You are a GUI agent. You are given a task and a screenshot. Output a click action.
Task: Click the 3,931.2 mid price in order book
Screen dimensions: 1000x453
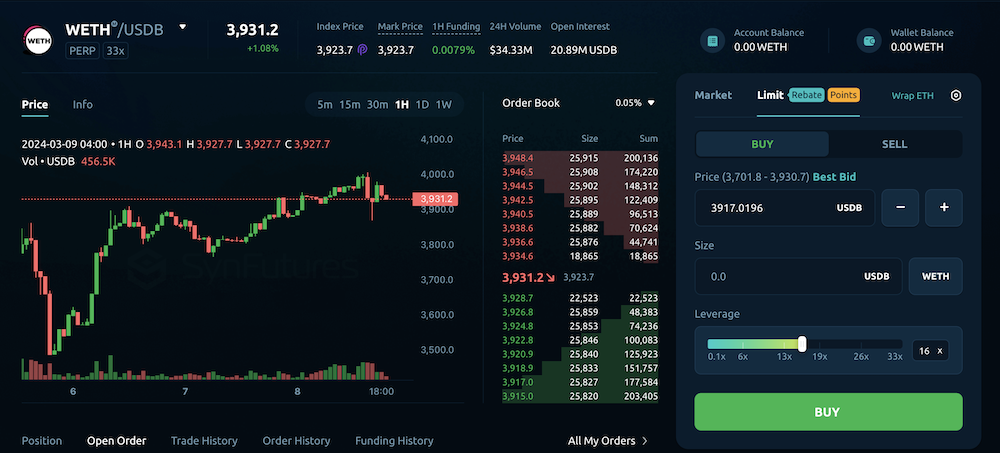point(522,278)
